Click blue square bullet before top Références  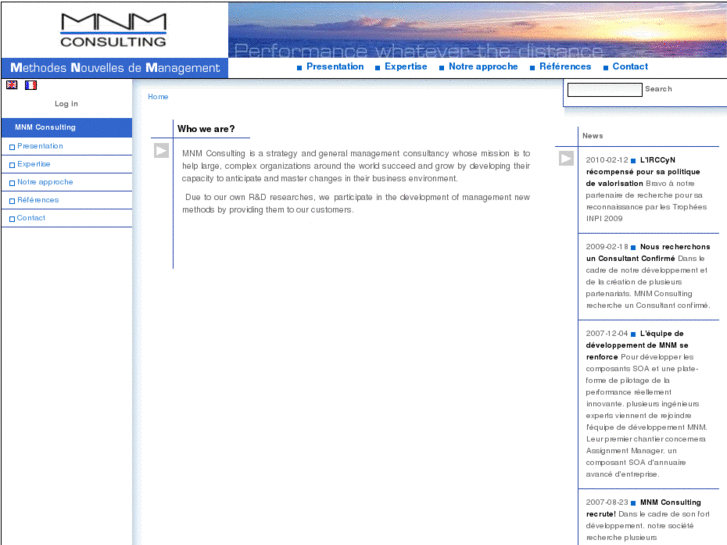click(x=532, y=68)
